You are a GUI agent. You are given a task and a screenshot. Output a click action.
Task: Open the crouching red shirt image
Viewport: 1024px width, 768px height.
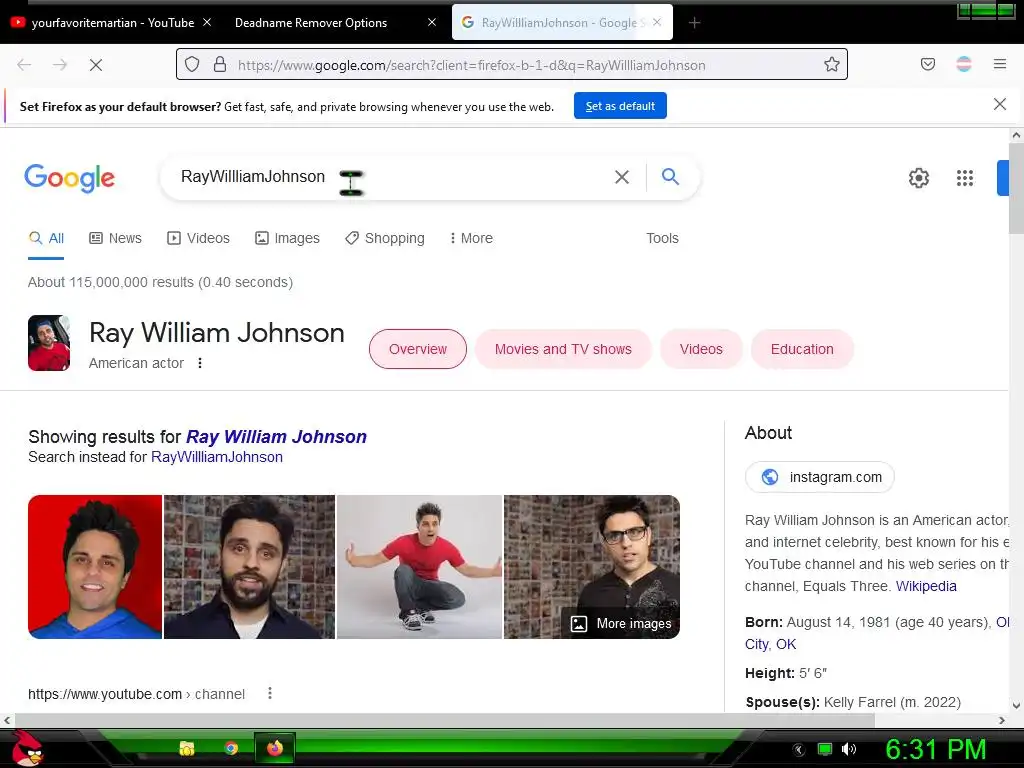point(419,567)
